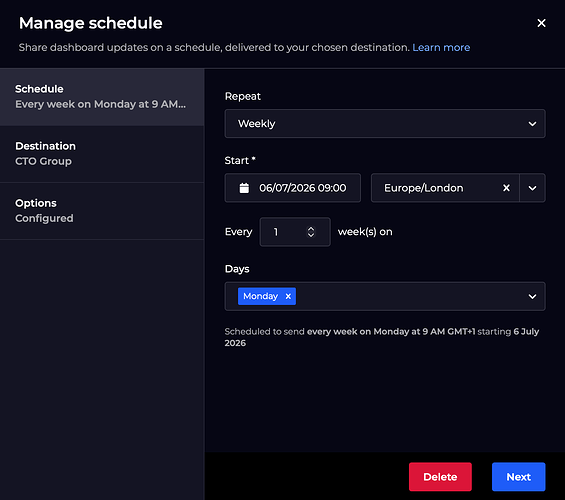Image resolution: width=565 pixels, height=500 pixels.
Task: Close the Manage schedule dialog
Action: pos(541,23)
